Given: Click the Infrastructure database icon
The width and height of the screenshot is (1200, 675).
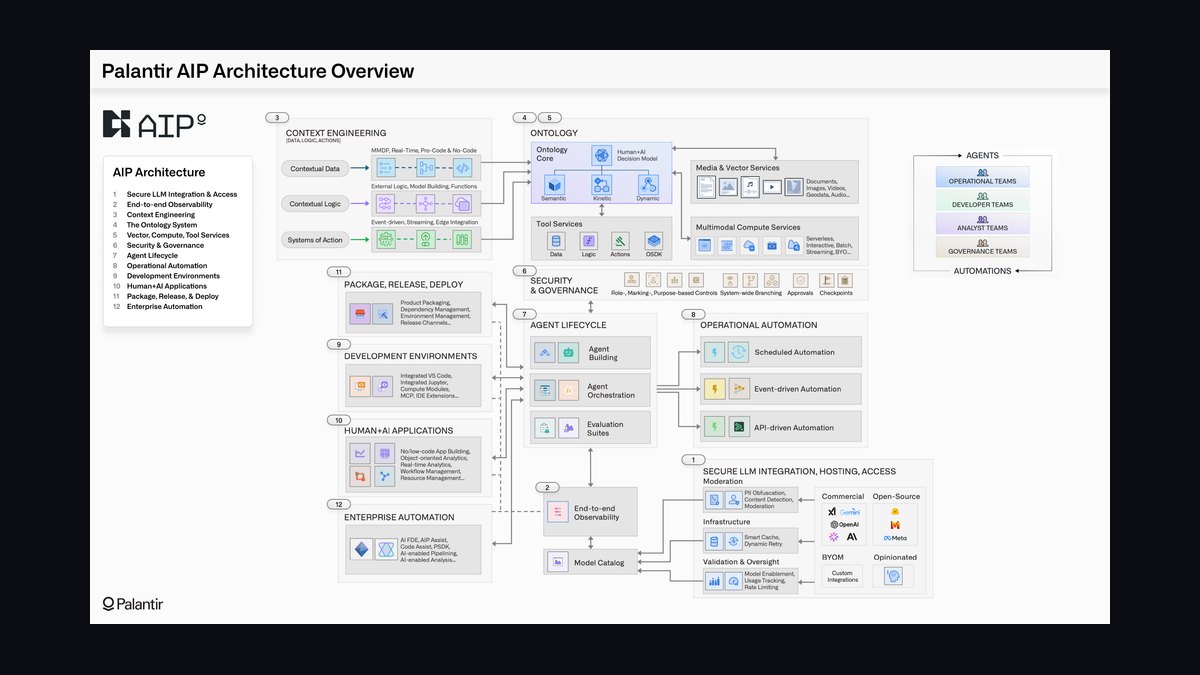Looking at the screenshot, I should point(714,541).
